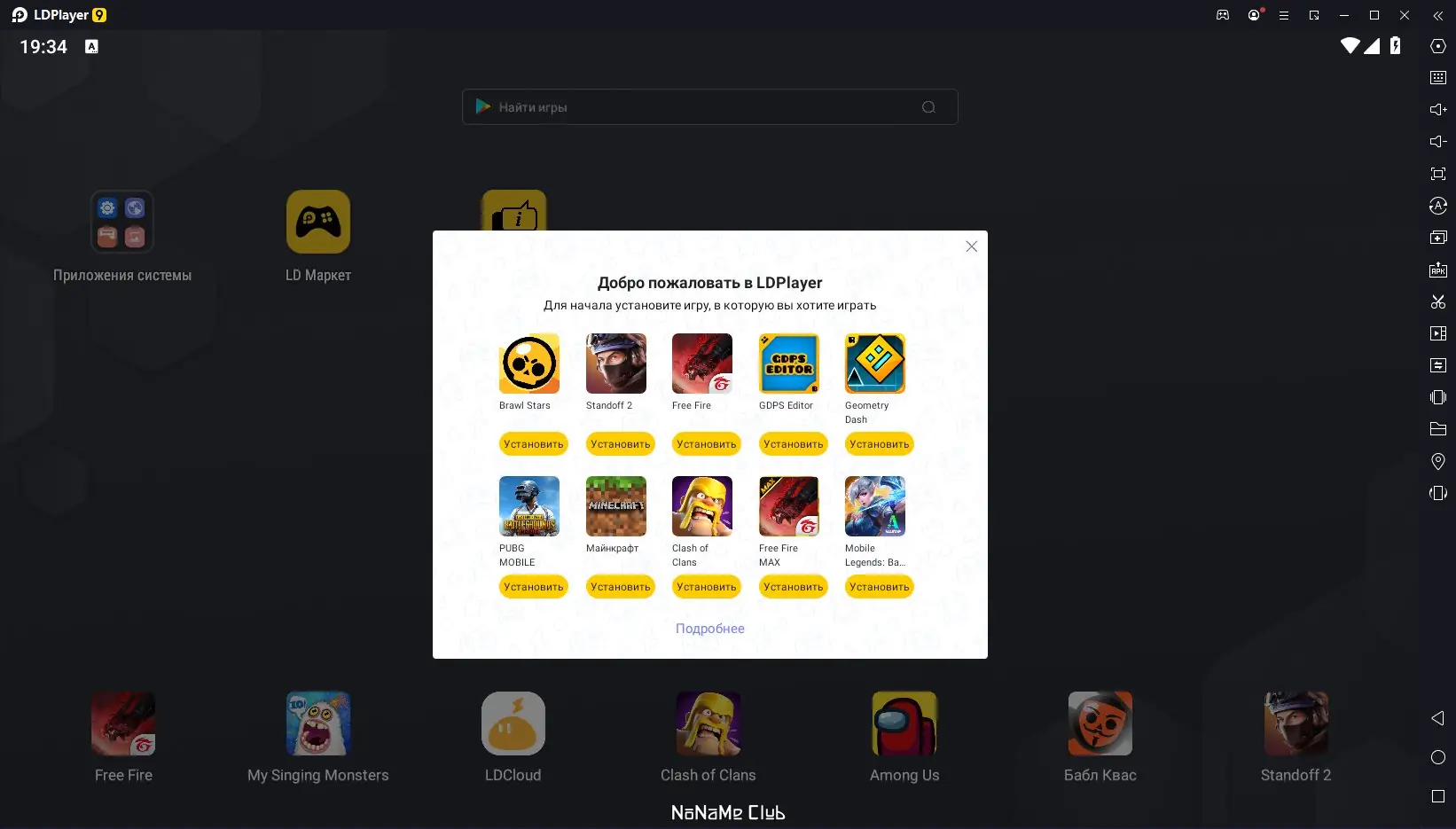
Task: Tap the Android recent apps square button
Action: (1438, 796)
